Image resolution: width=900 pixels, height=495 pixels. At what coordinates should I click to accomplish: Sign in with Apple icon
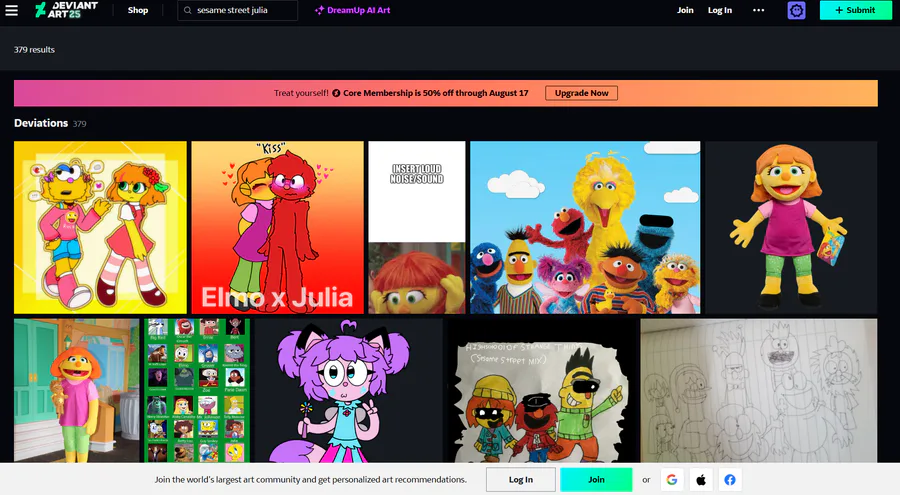point(701,479)
